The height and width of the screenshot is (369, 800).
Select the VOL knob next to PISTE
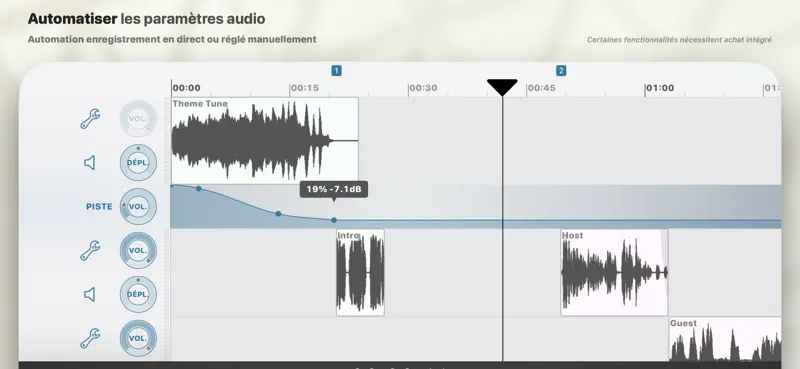[x=138, y=207]
